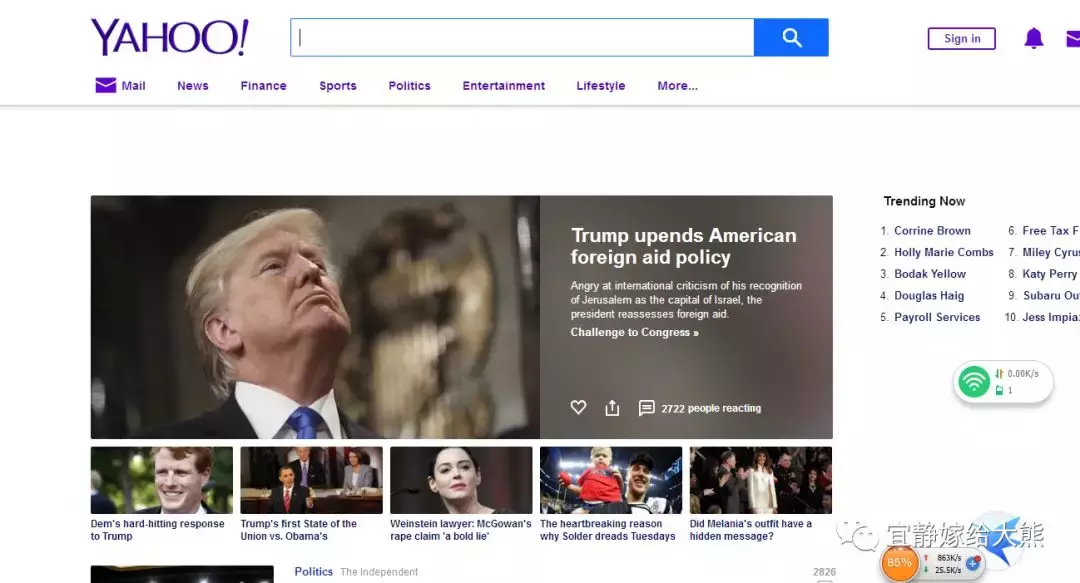Open the Entertainment section
Viewport: 1080px width, 583px height.
(503, 86)
